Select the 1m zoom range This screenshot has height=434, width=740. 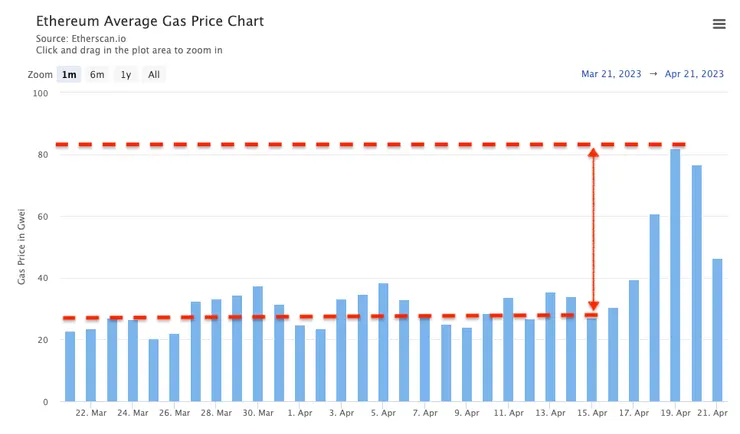(x=69, y=74)
